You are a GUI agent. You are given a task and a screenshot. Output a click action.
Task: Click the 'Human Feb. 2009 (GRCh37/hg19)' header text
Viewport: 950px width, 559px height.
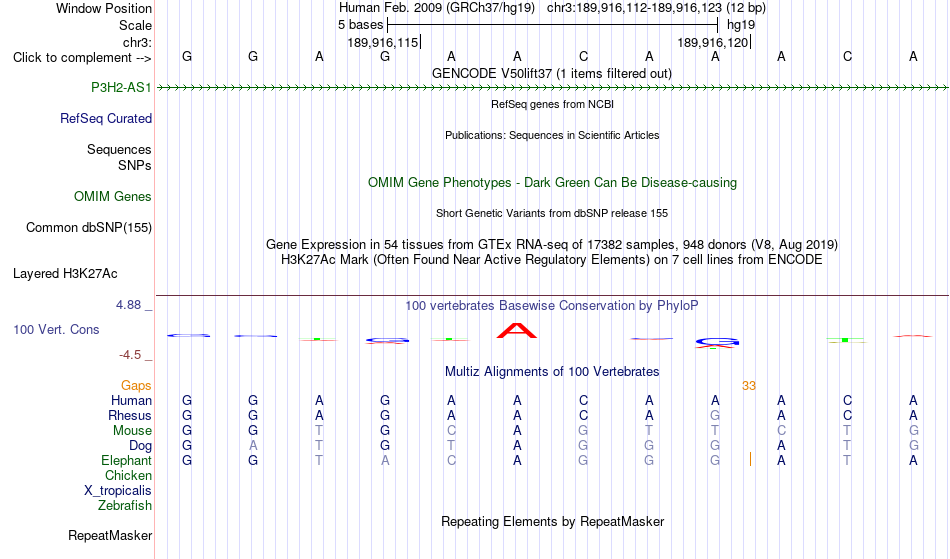(437, 8)
